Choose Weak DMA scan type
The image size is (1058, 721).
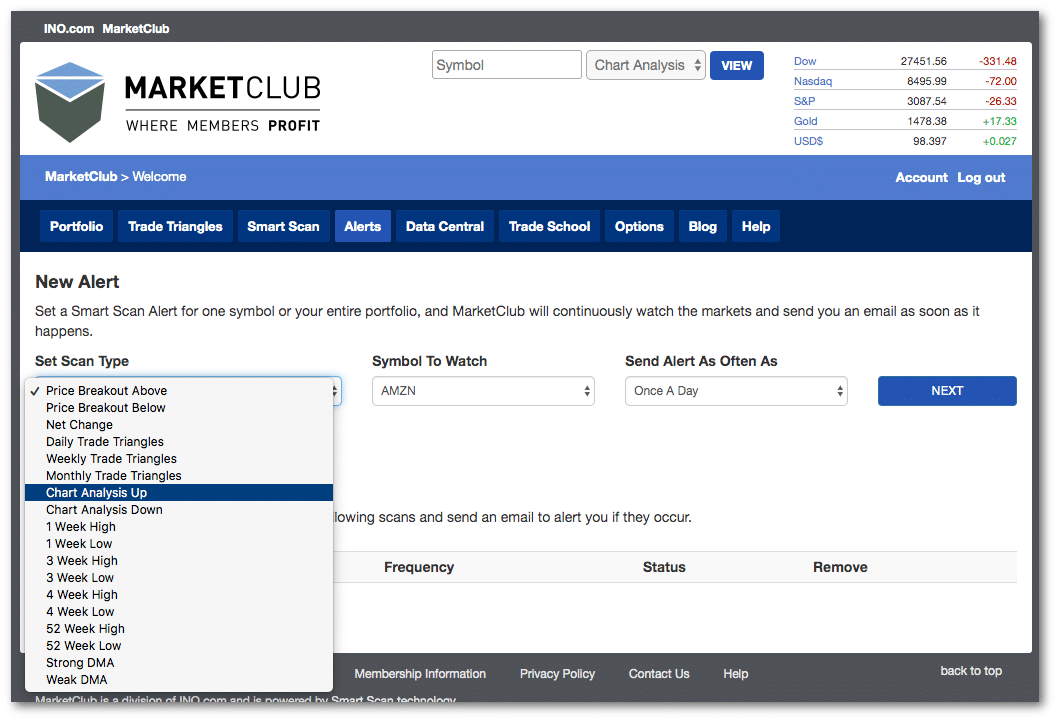click(x=179, y=680)
